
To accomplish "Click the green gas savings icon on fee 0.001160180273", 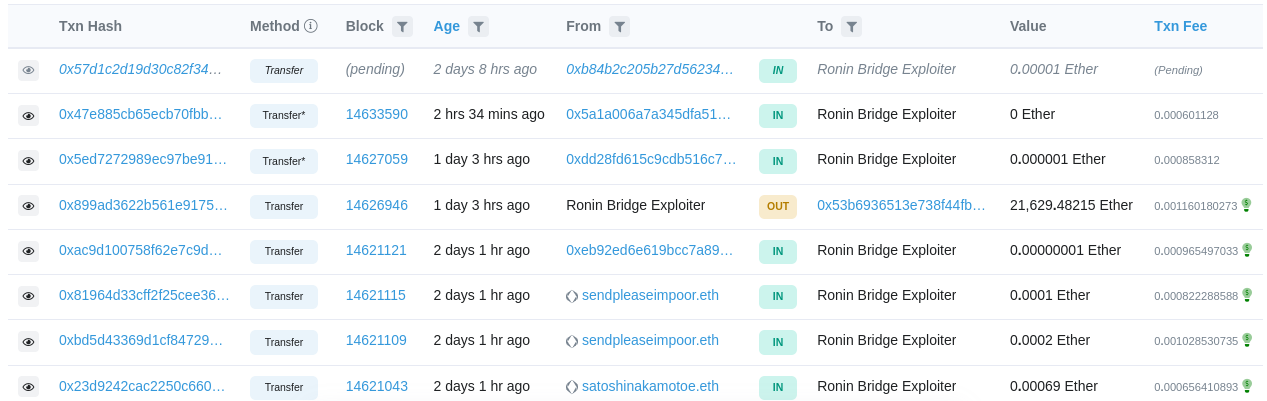I will 1246,205.
